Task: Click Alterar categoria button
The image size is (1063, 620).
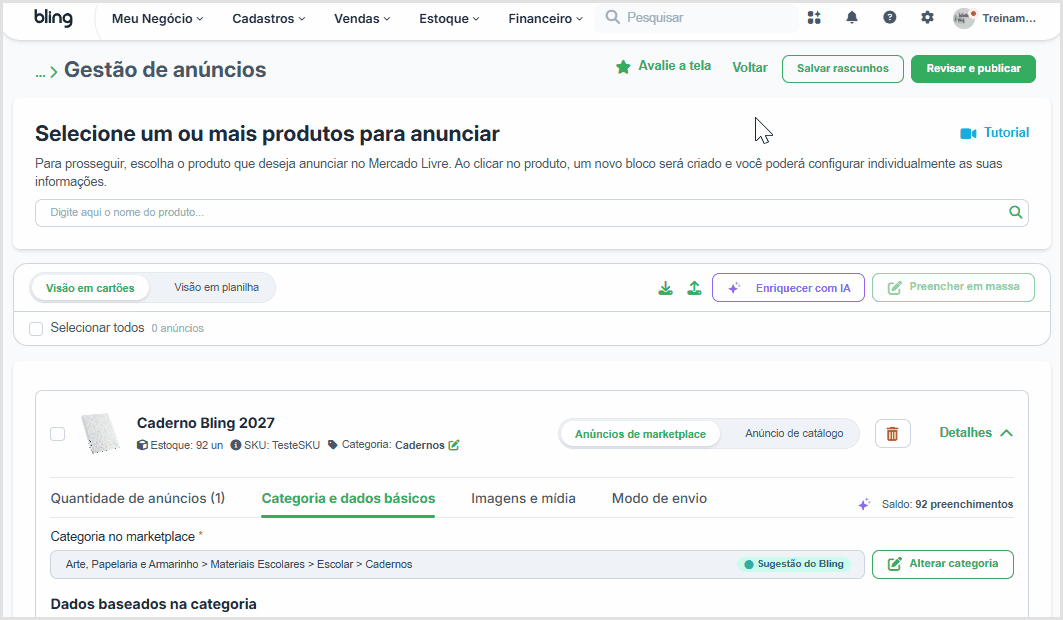Action: tap(943, 564)
